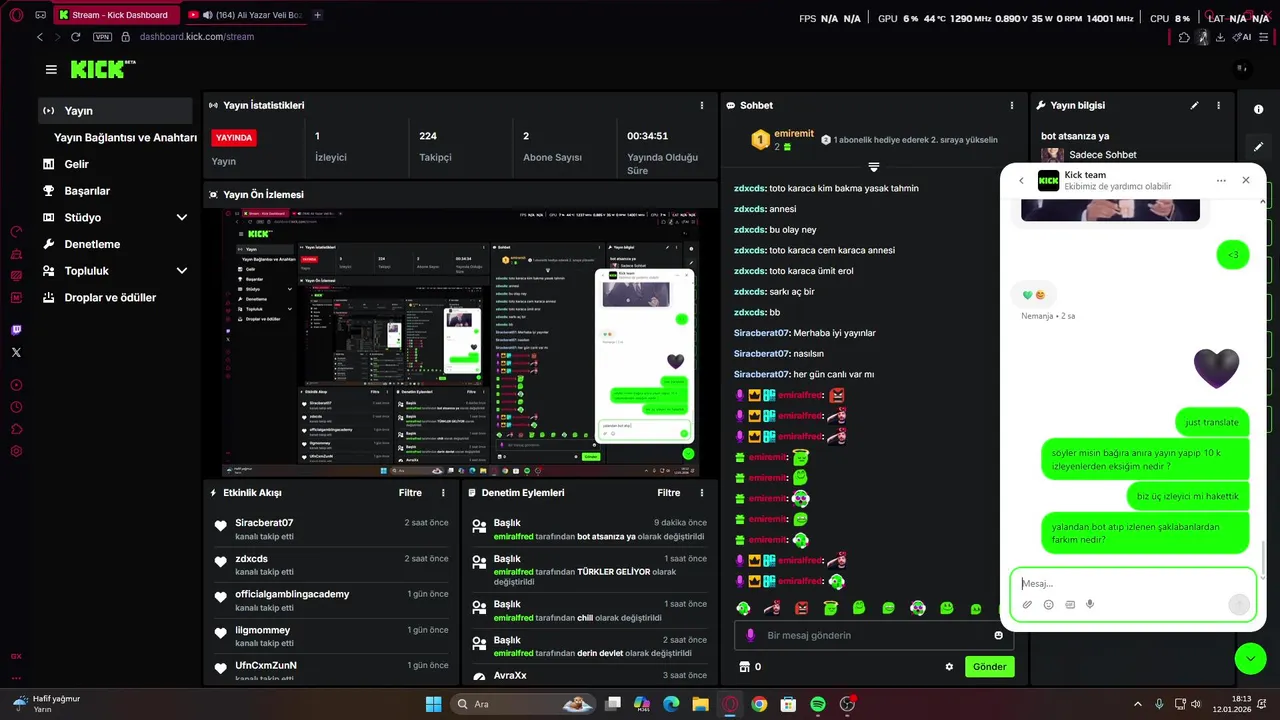
Task: Go back in Kick team messenger
Action: [1021, 181]
